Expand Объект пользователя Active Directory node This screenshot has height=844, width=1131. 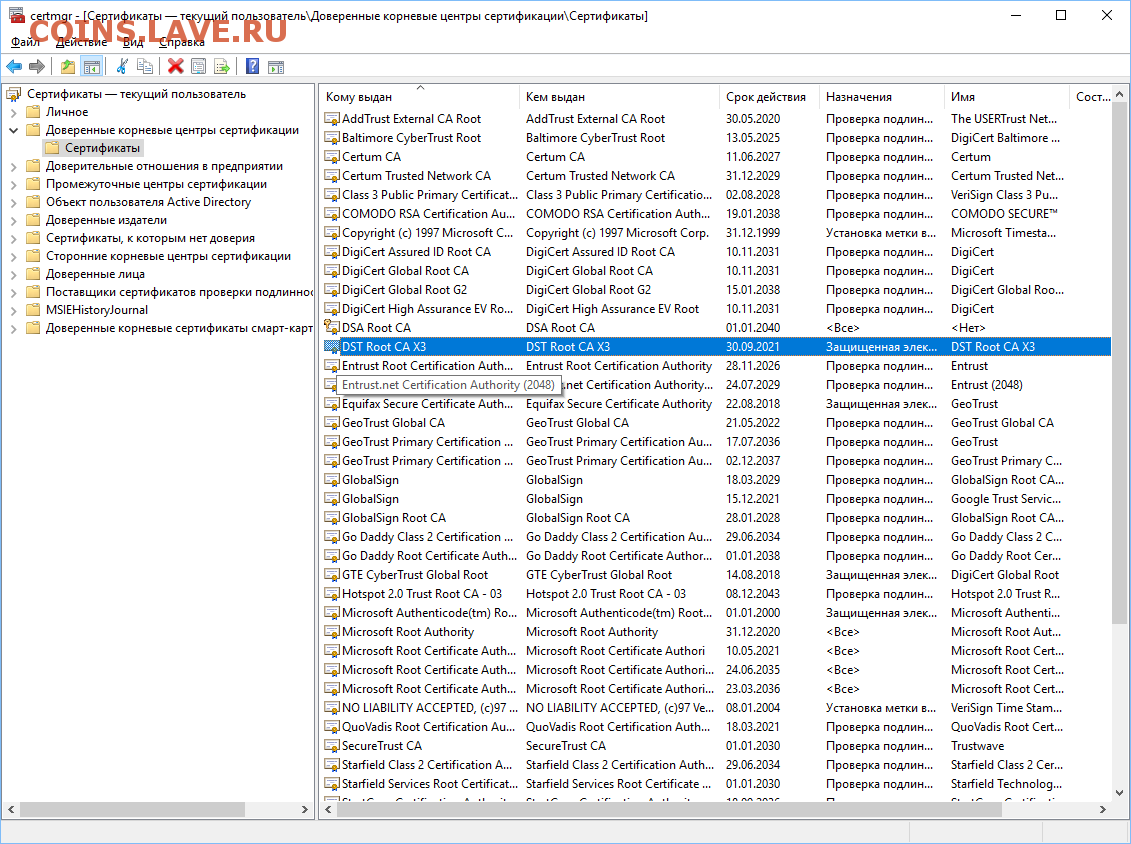click(x=13, y=203)
